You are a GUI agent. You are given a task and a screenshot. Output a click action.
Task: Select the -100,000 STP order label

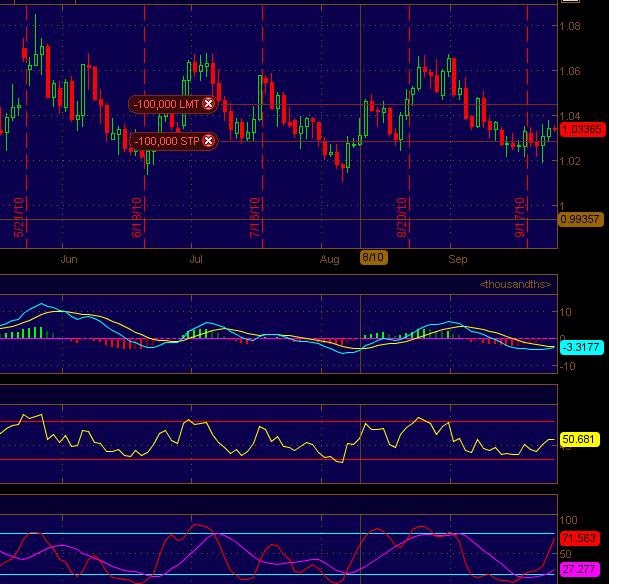(x=166, y=141)
